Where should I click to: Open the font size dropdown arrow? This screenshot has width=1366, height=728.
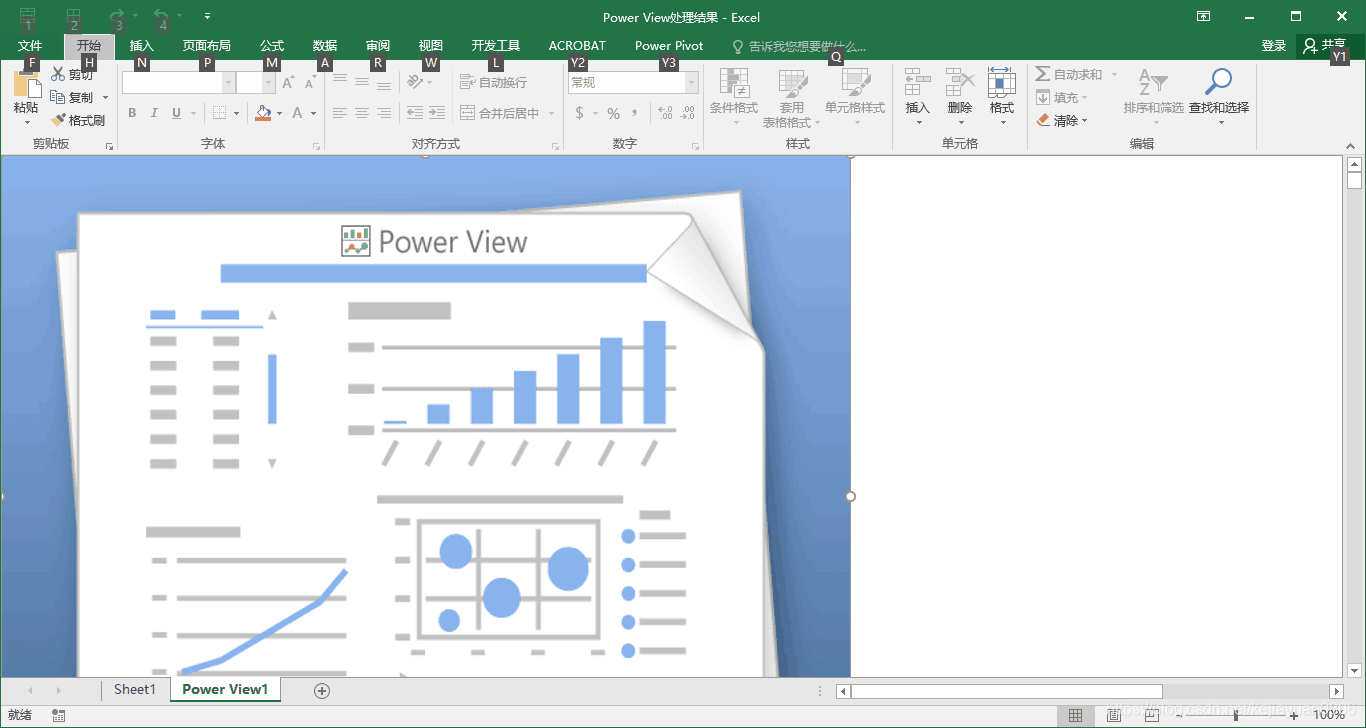point(268,83)
